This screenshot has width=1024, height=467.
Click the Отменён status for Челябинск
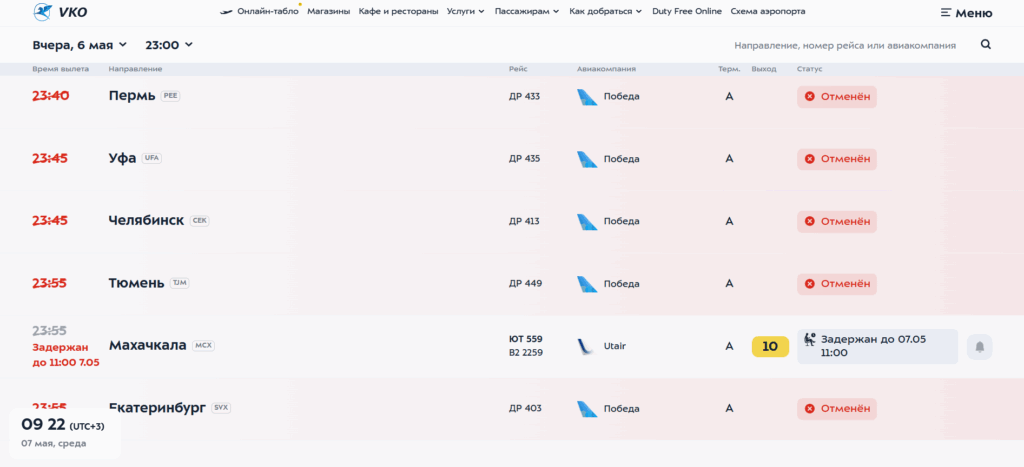pyautogui.click(x=837, y=221)
